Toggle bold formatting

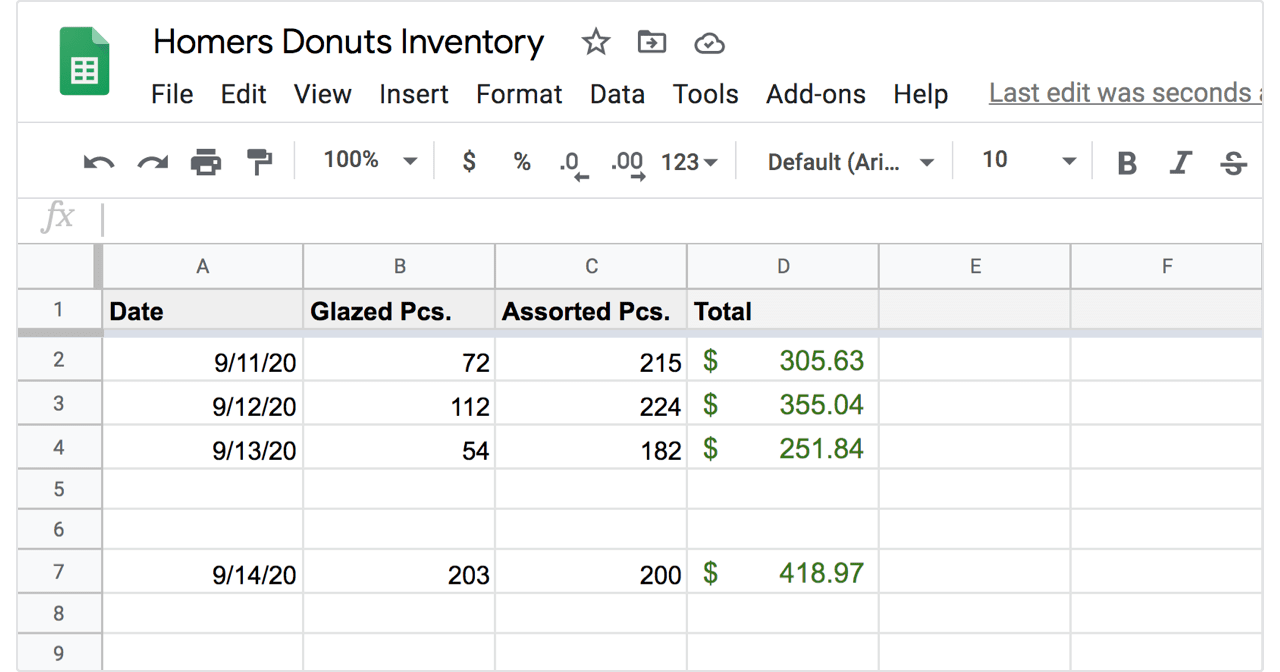[x=1127, y=163]
